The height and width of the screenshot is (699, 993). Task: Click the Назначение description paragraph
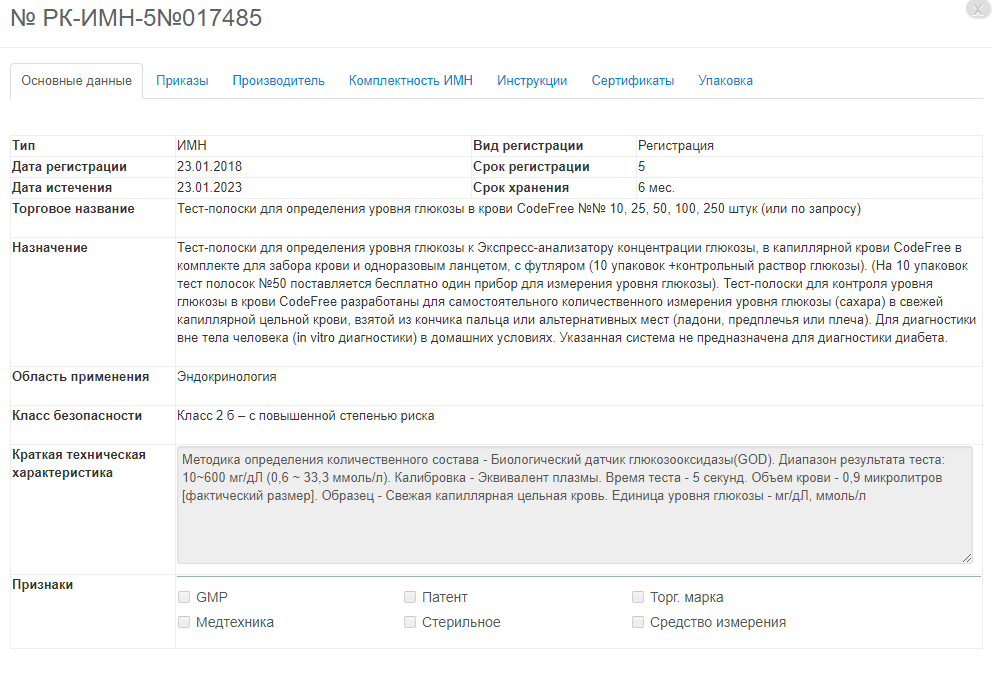[x=576, y=293]
